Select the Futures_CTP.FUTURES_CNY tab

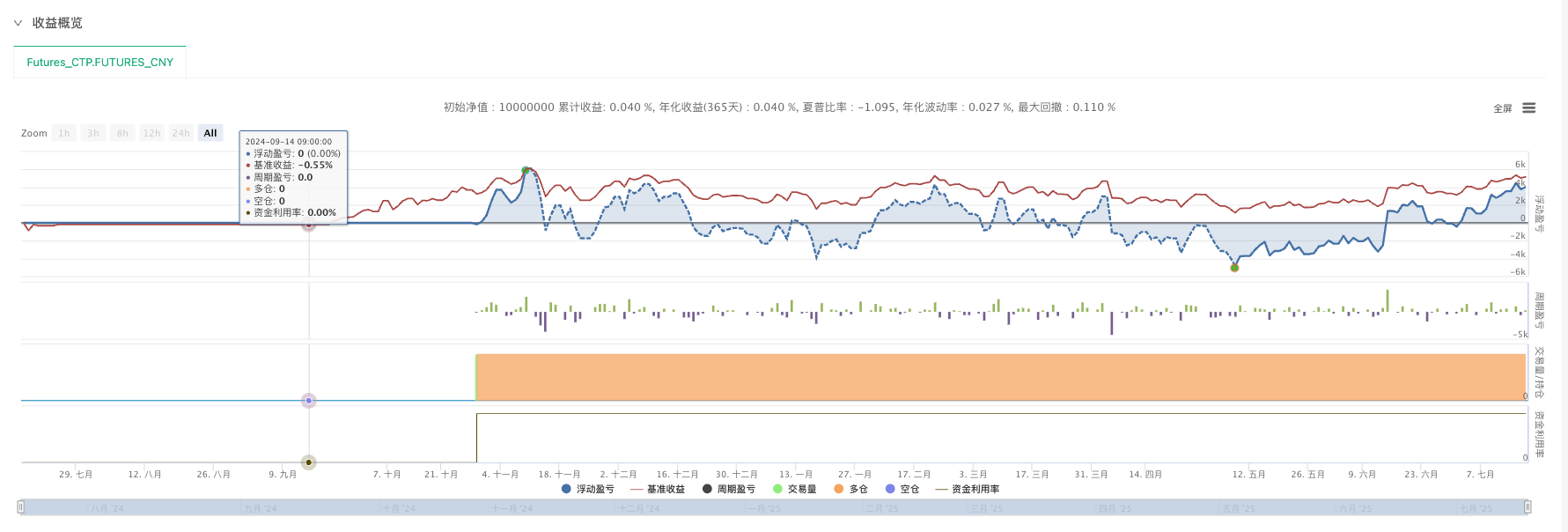[100, 63]
